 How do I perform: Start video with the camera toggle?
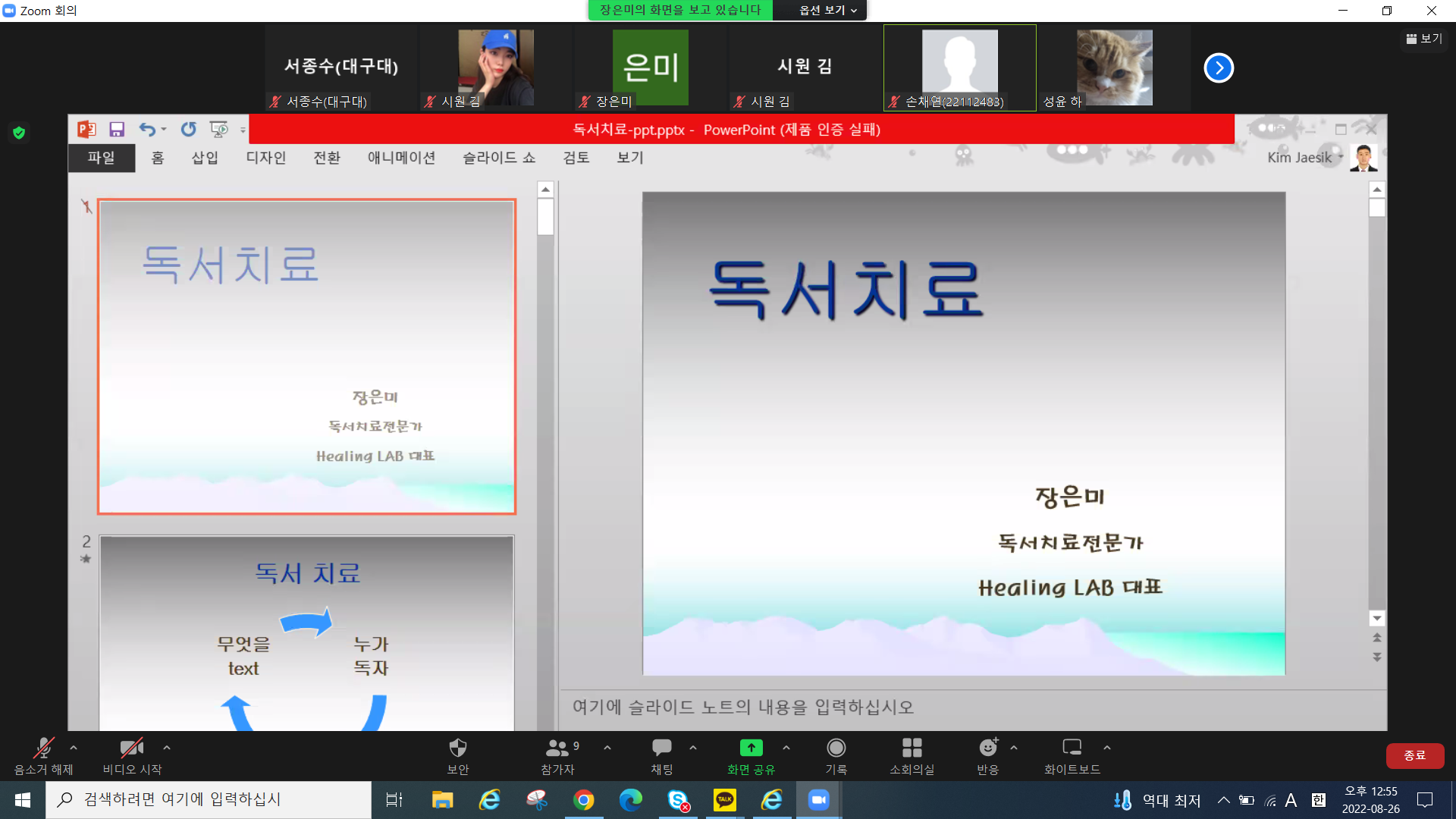[132, 748]
